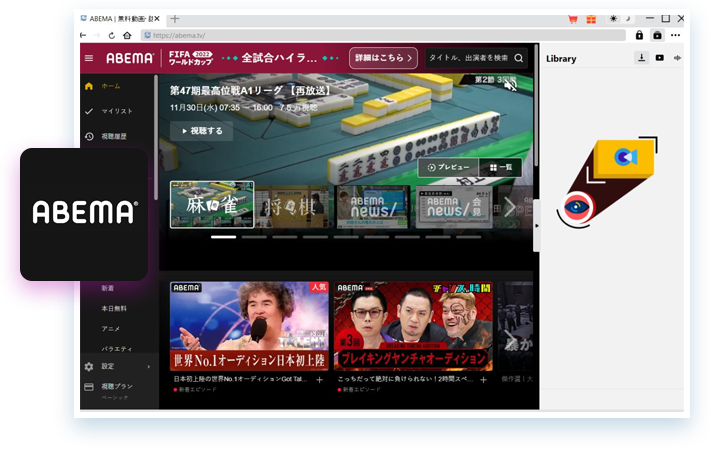
Task: Collapse the Library side panel arrow
Action: pos(537,226)
